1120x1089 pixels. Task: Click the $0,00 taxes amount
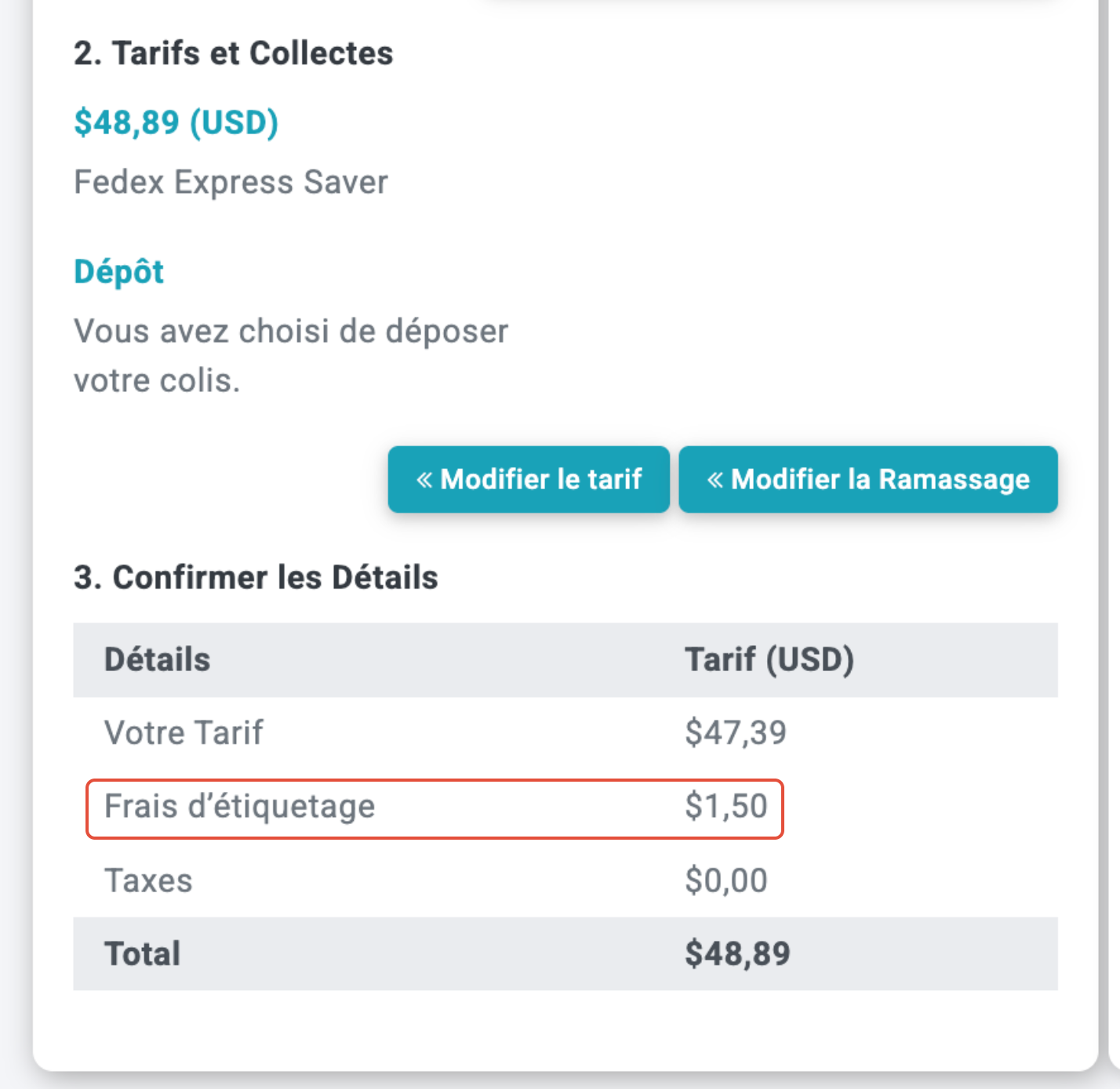(725, 880)
